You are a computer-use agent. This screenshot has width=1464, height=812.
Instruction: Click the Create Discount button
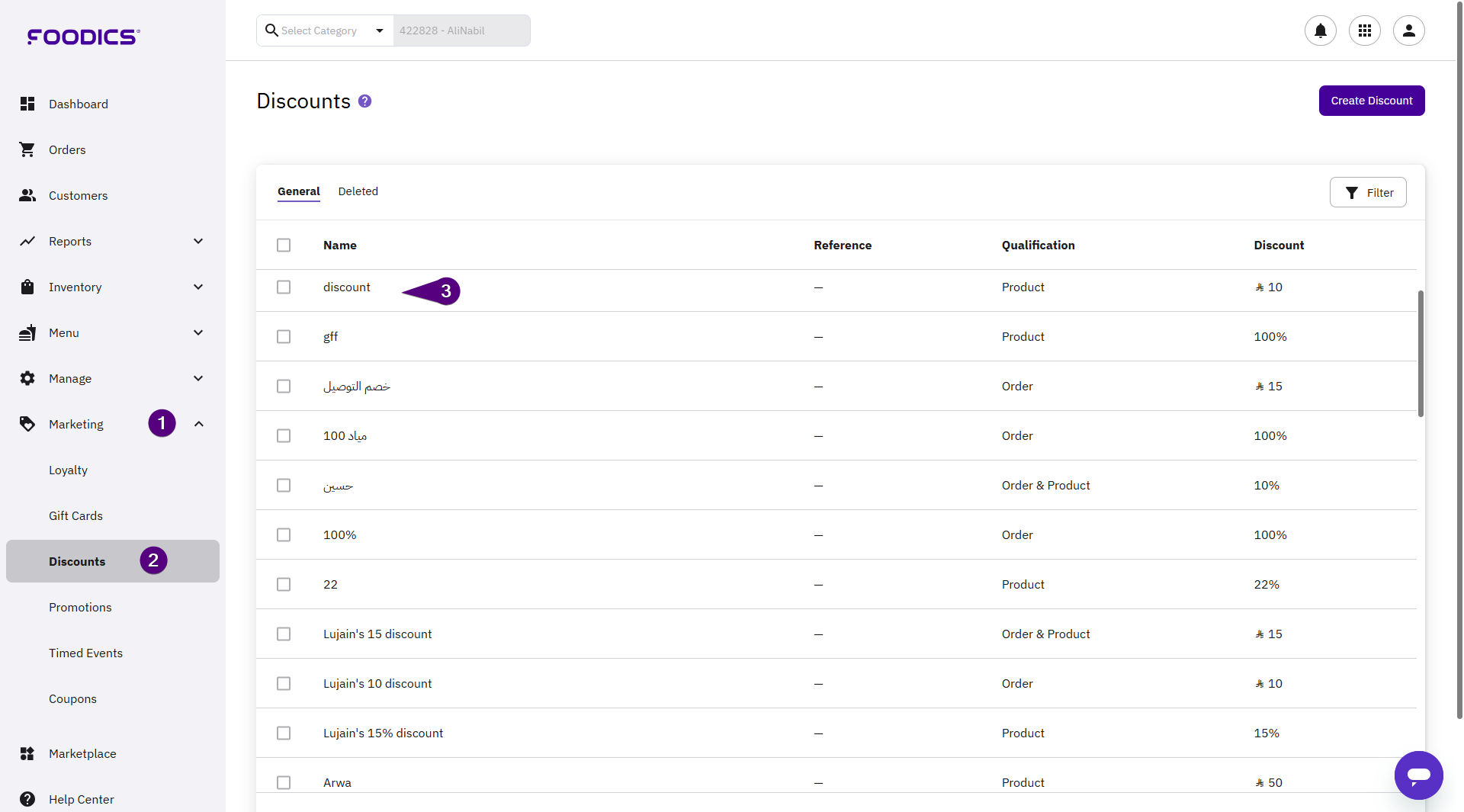(x=1371, y=101)
